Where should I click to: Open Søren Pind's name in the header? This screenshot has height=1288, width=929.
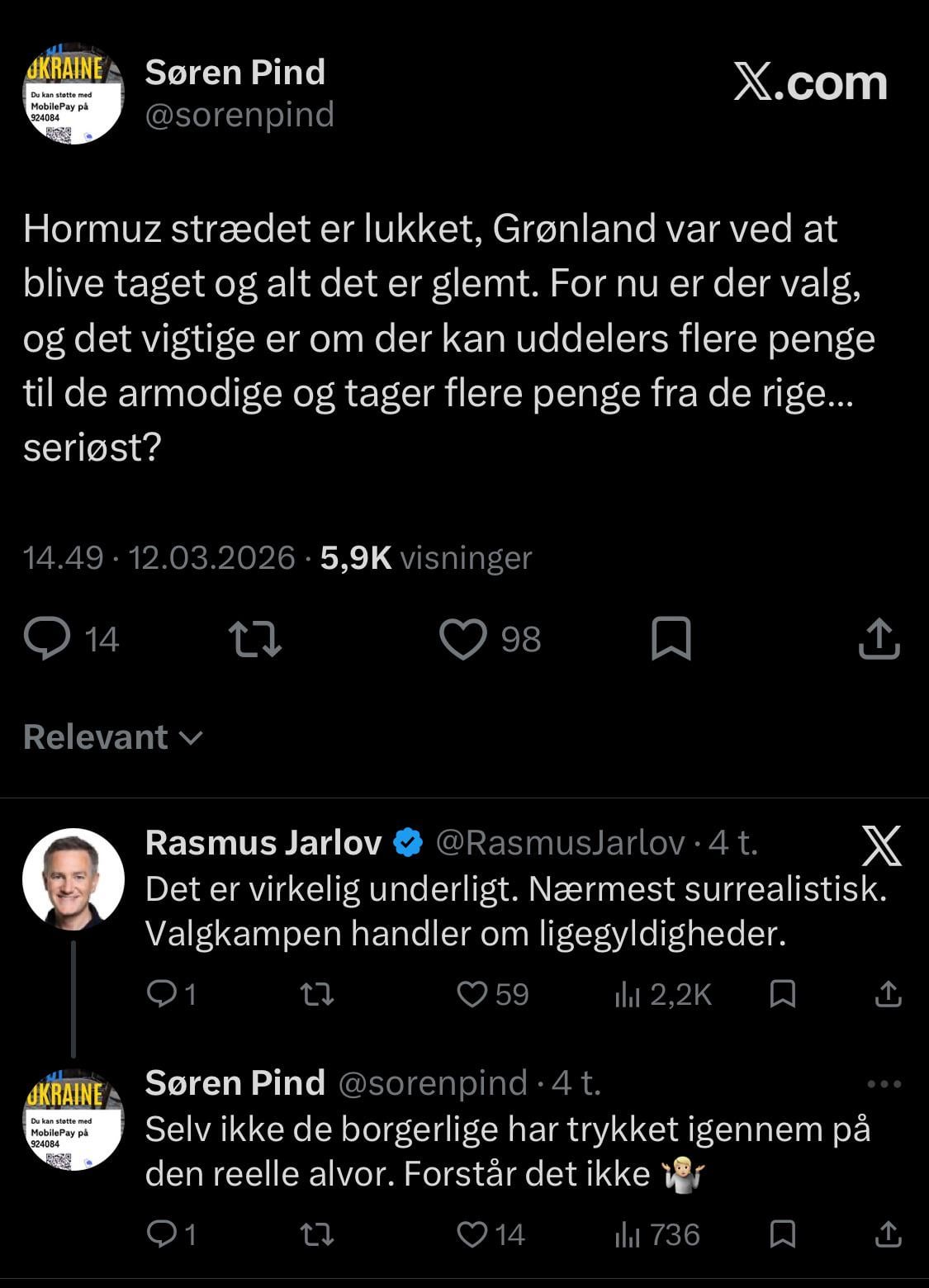235,73
